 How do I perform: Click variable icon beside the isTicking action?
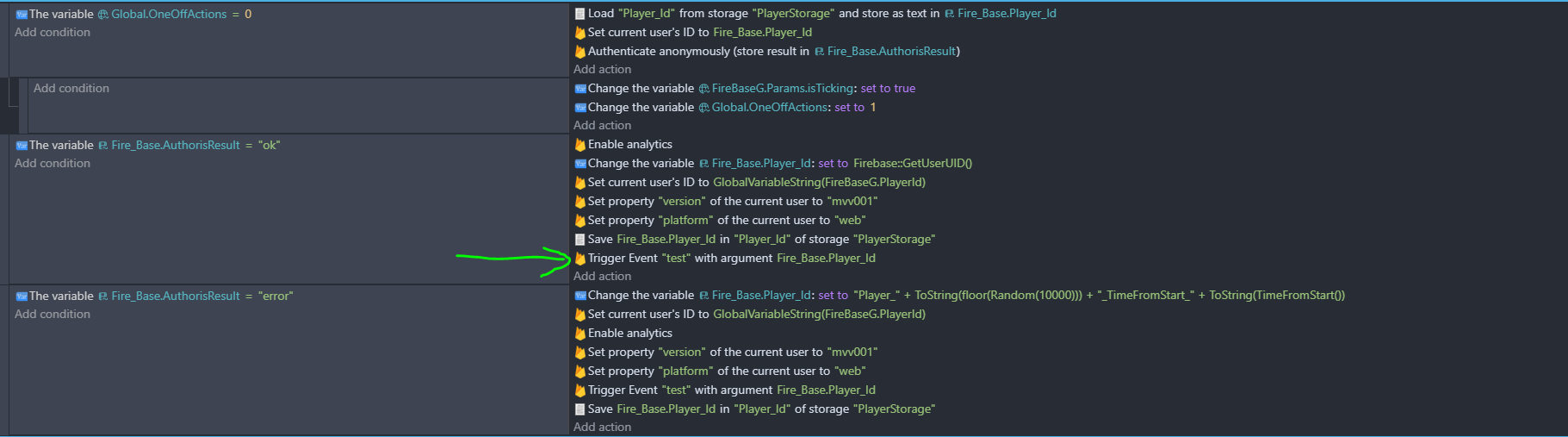pos(580,89)
